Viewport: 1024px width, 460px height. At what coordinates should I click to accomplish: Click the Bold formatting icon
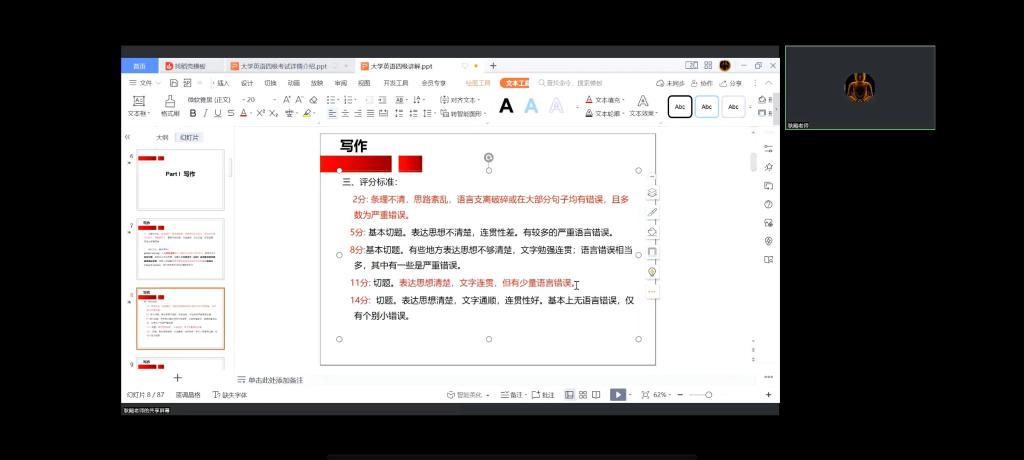point(192,113)
